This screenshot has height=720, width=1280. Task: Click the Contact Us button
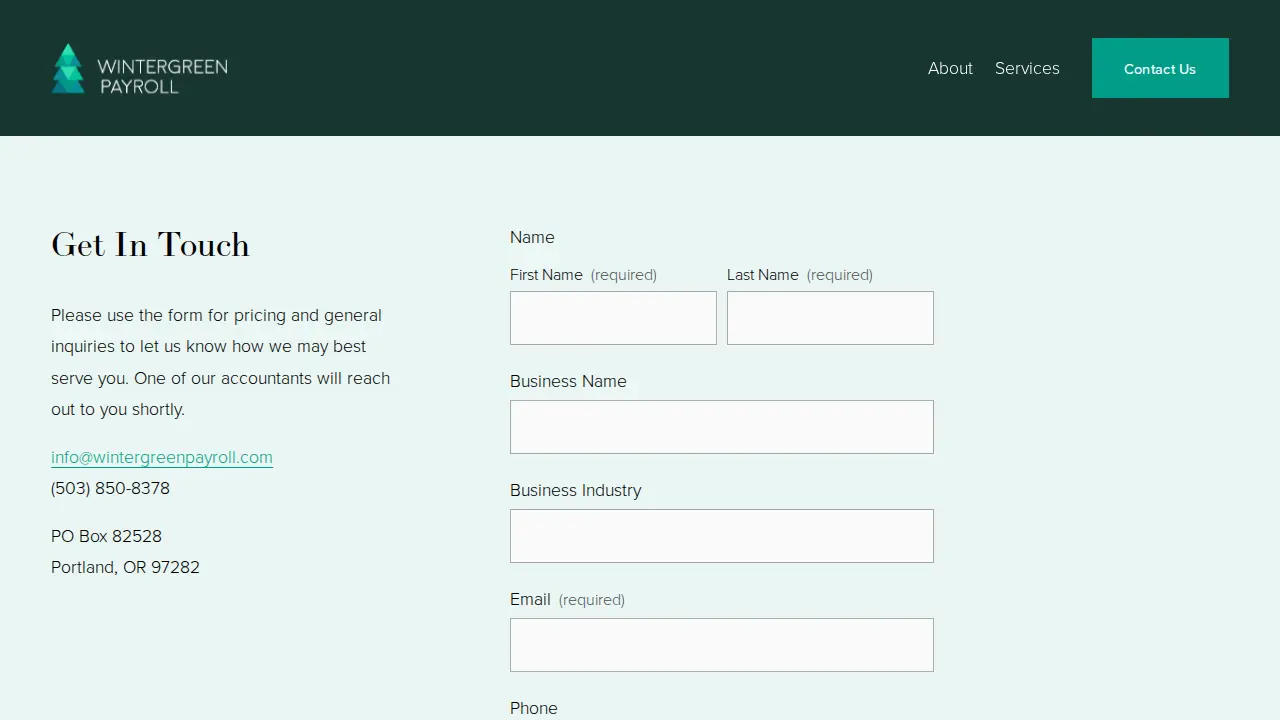(1160, 68)
